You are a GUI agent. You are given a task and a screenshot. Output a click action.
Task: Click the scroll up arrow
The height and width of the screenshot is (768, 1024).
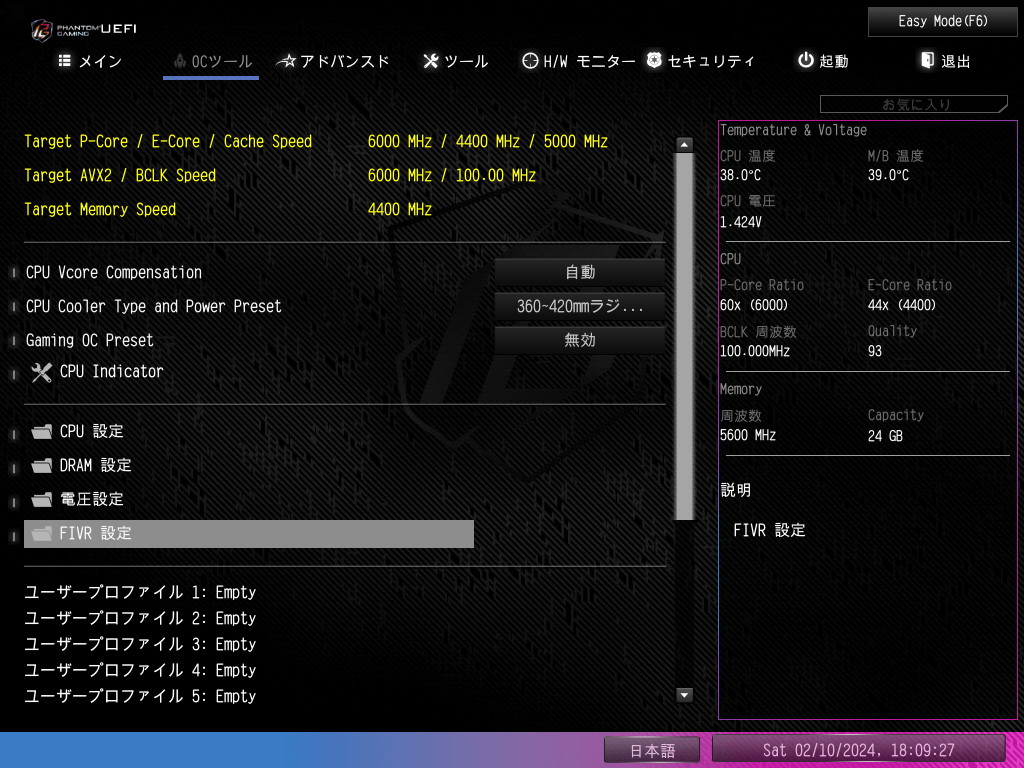click(x=684, y=145)
